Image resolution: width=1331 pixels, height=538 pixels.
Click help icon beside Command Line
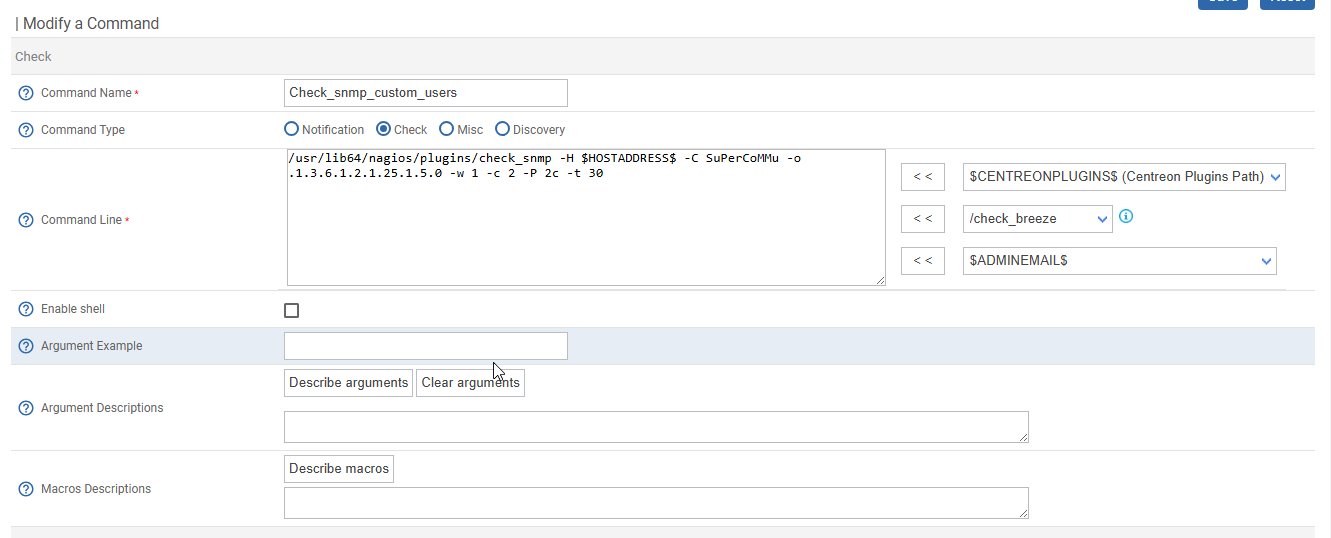(x=26, y=220)
